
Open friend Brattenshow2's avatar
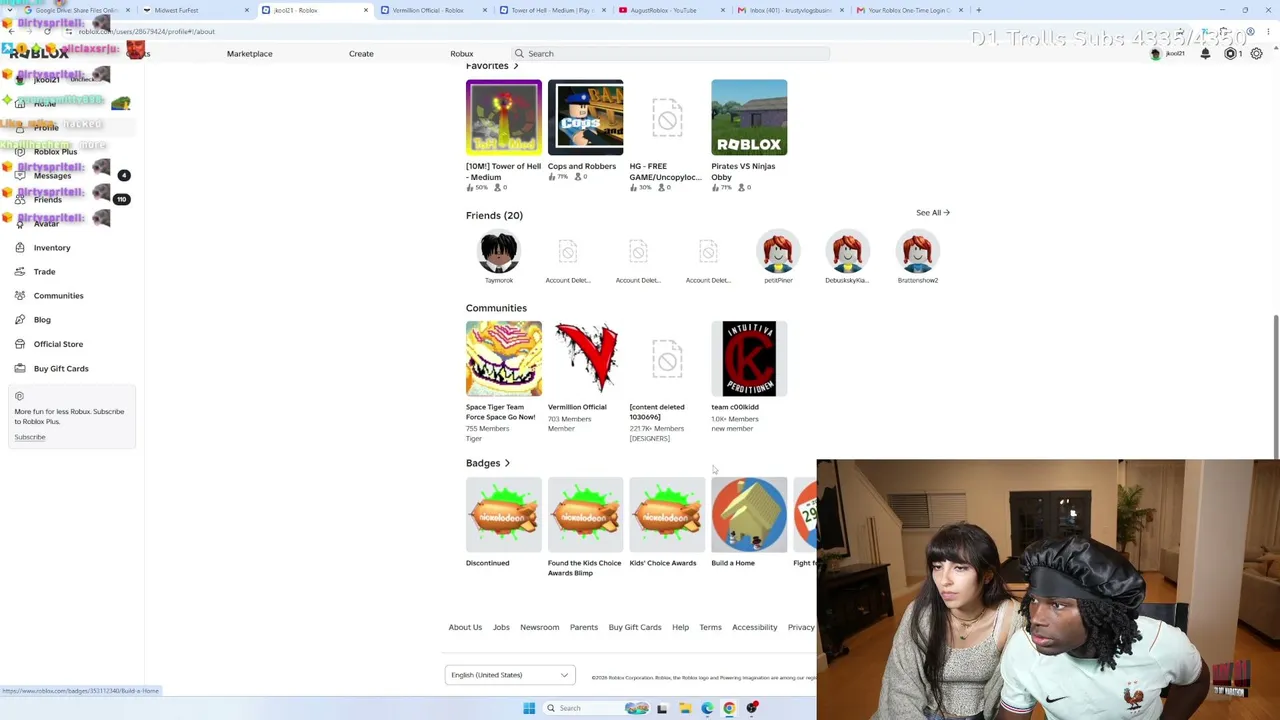918,252
